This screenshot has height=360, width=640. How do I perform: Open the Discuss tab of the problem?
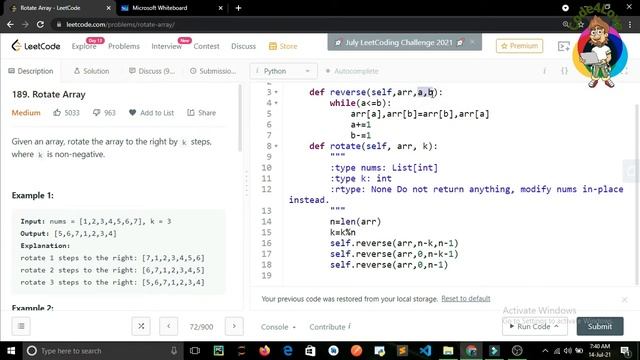pos(152,71)
